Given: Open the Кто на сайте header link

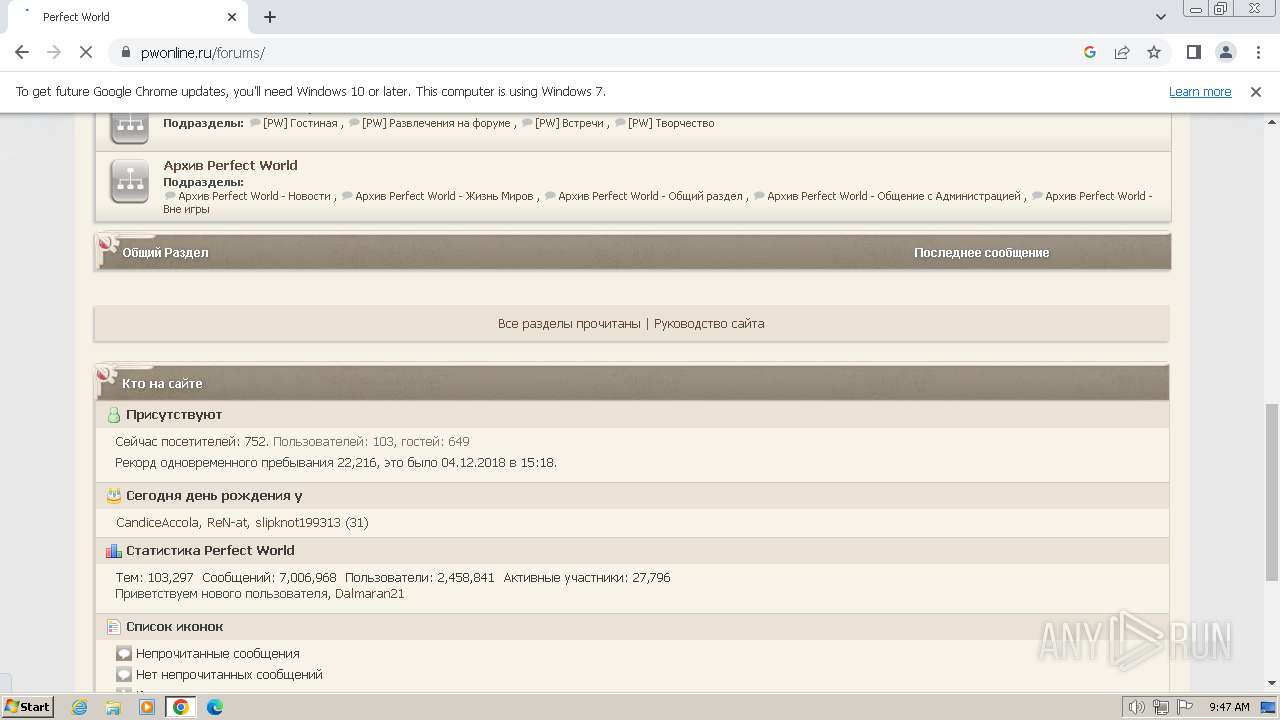Looking at the screenshot, I should pyautogui.click(x=162, y=384).
